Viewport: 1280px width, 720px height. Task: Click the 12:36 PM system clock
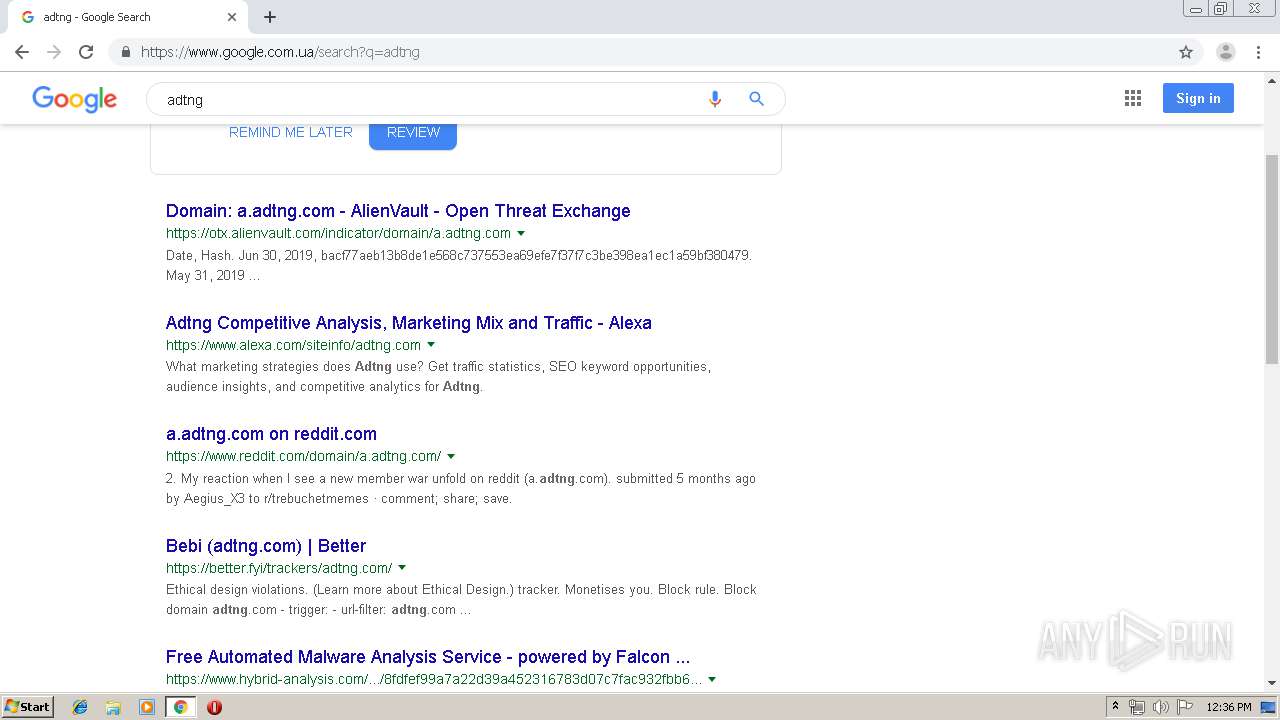pos(1229,707)
